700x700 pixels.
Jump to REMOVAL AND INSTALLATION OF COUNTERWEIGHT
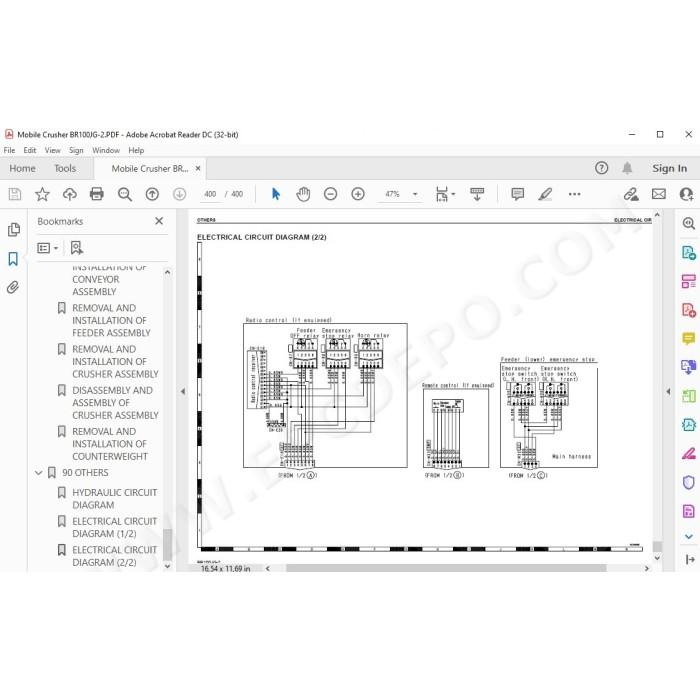click(x=110, y=444)
